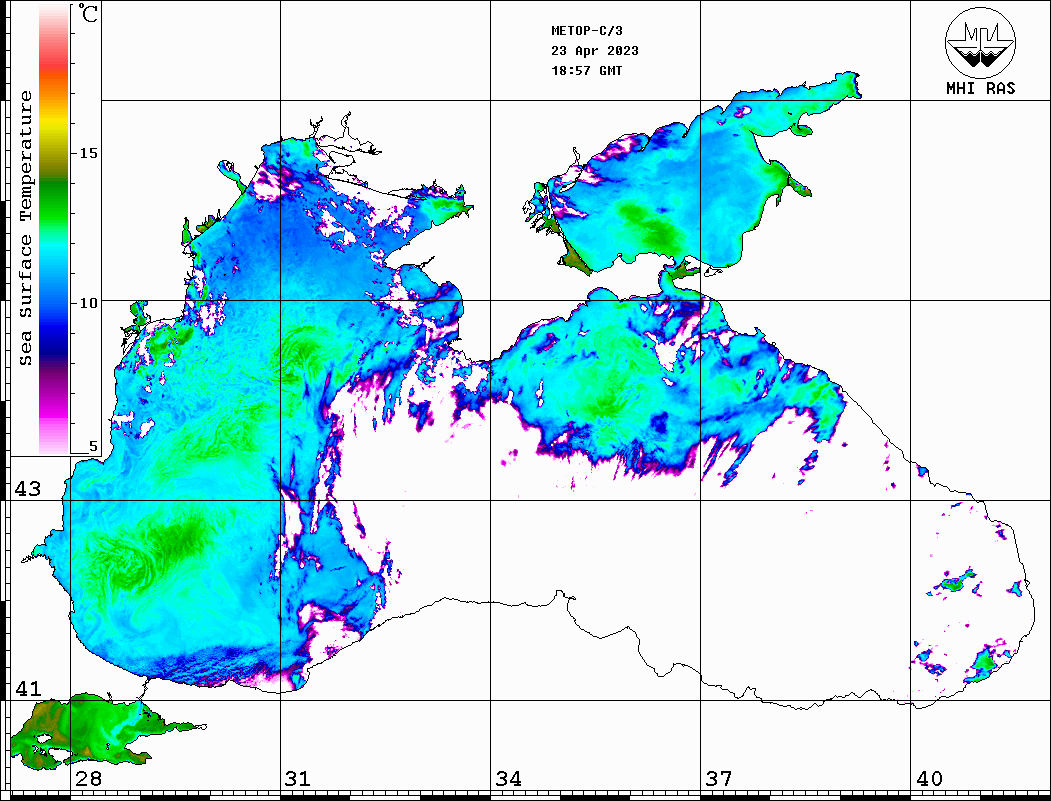This screenshot has height=801, width=1051.
Task: Click the longitude 31 axis label
Action: point(297,779)
